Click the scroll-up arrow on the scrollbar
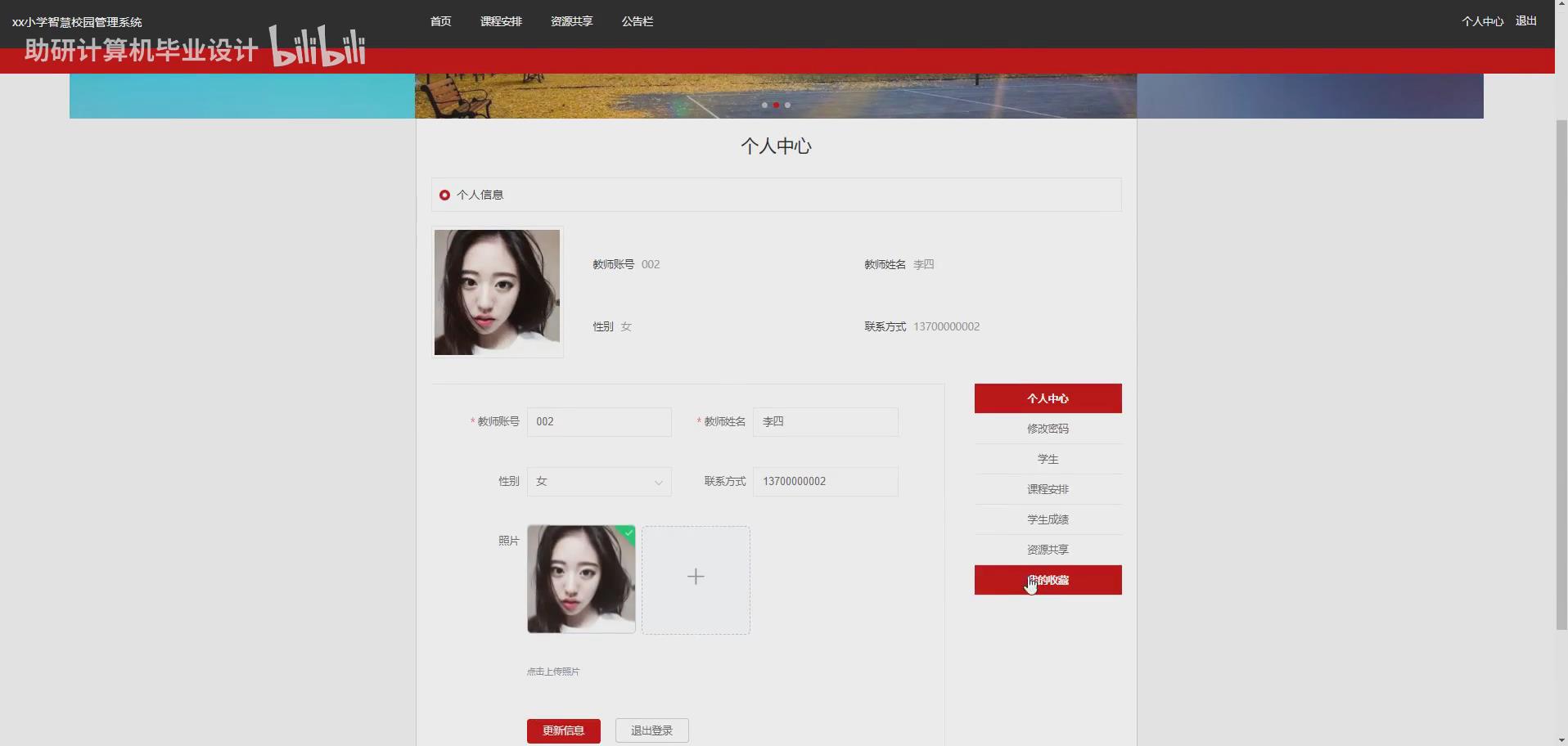The height and width of the screenshot is (746, 1568). click(1561, 5)
